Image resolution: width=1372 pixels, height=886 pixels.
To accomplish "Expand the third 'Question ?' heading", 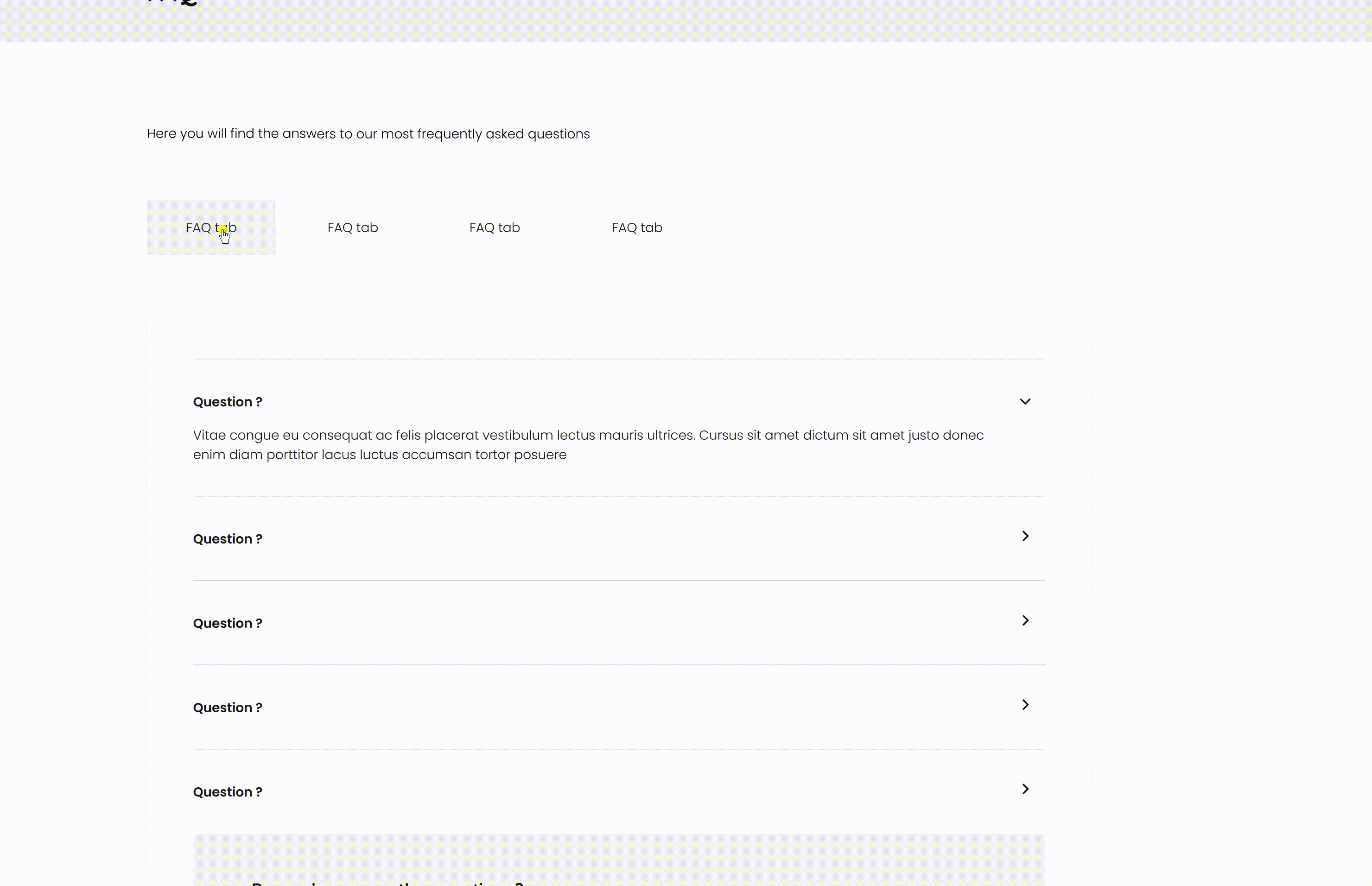I will [227, 624].
